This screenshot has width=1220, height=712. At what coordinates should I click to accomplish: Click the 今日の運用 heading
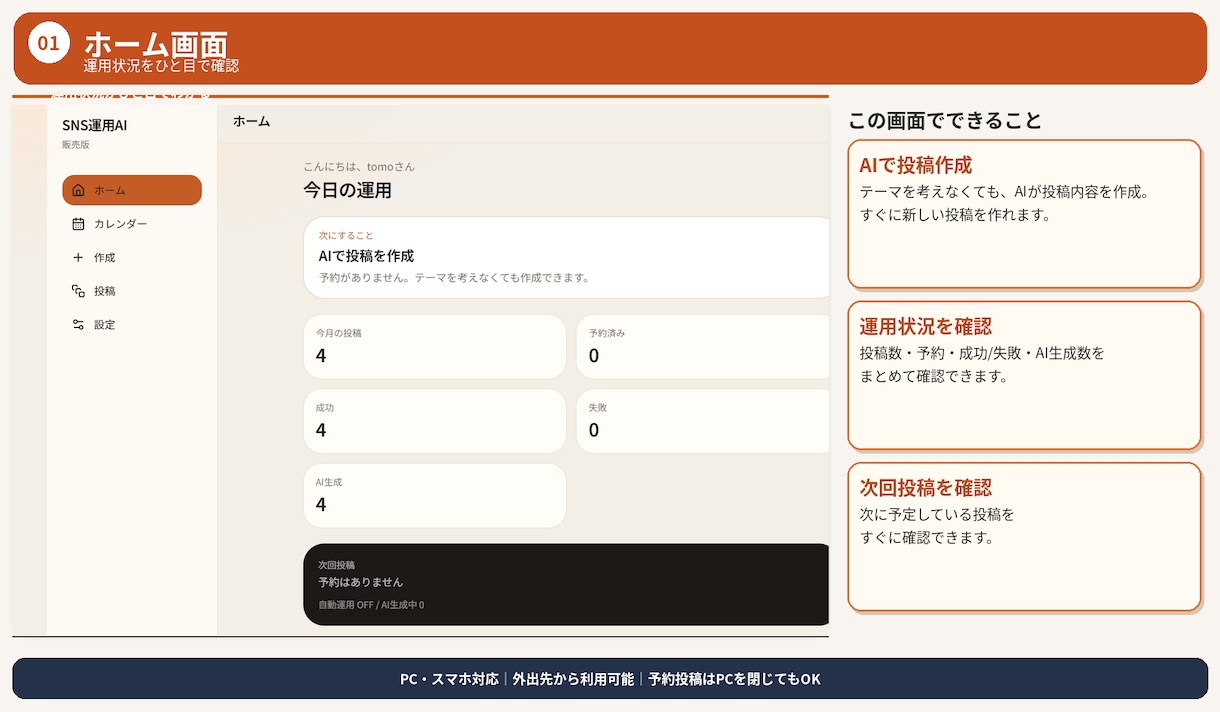tap(348, 190)
